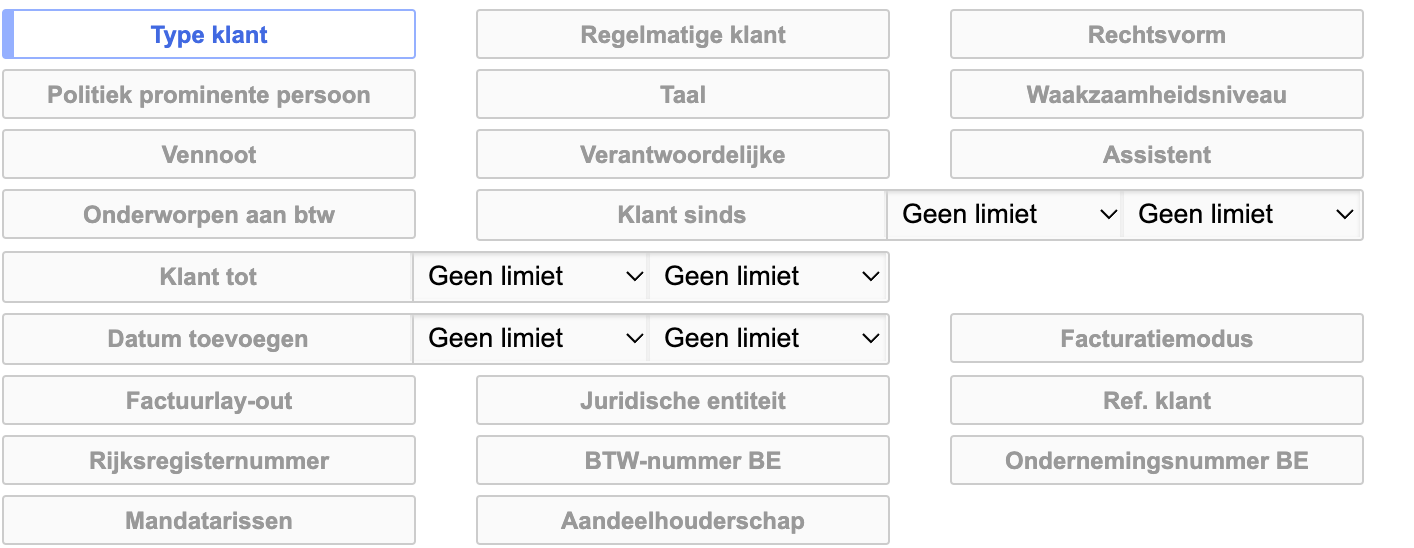This screenshot has height=548, width=1414.
Task: Click the Juridische entiteit filter
Action: click(682, 402)
